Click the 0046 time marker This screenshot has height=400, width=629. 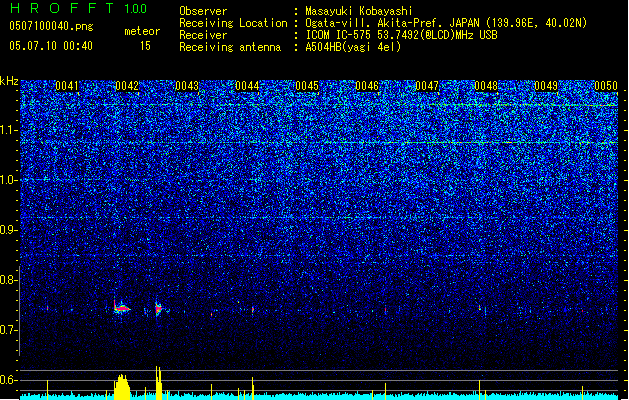click(x=367, y=86)
